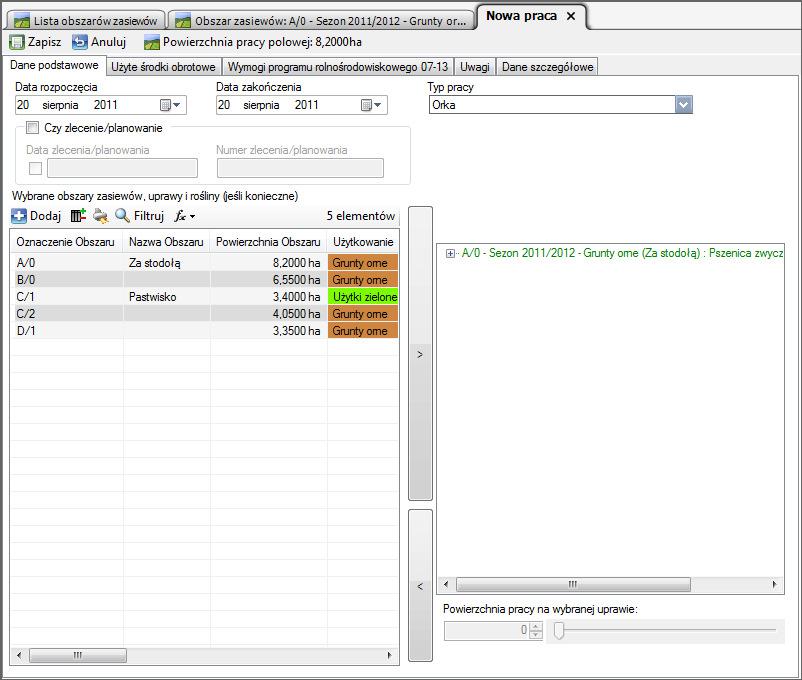Click the printer icon in grid toolbar

pyautogui.click(x=100, y=216)
